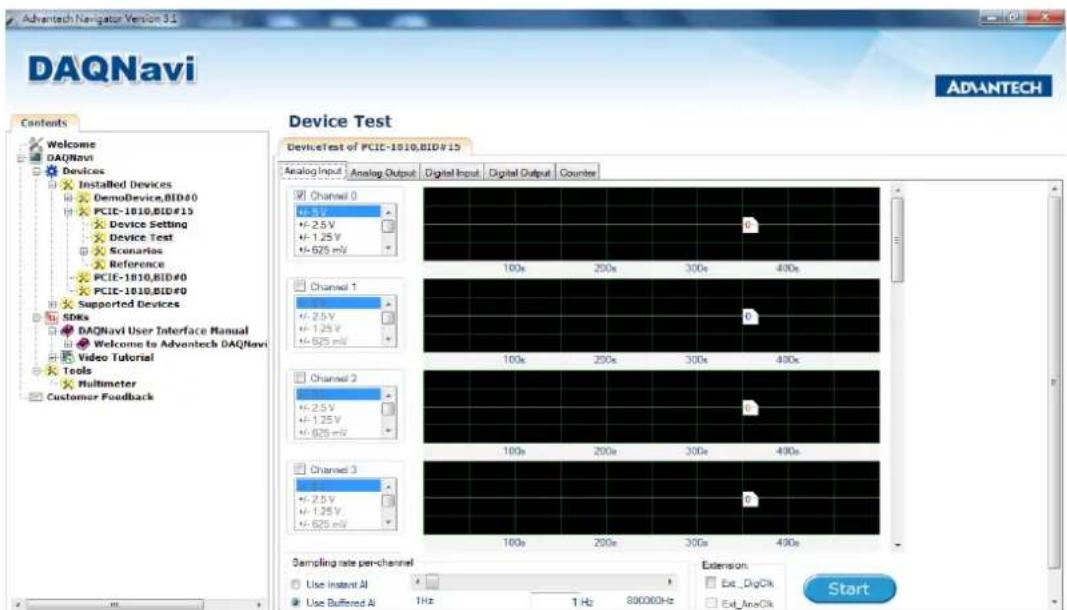This screenshot has height=610, width=1067.
Task: Click the Devices gear icon
Action: coord(52,171)
